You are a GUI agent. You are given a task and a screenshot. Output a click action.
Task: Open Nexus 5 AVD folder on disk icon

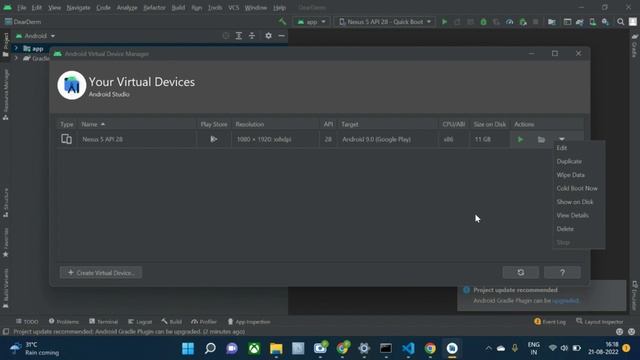pos(541,140)
